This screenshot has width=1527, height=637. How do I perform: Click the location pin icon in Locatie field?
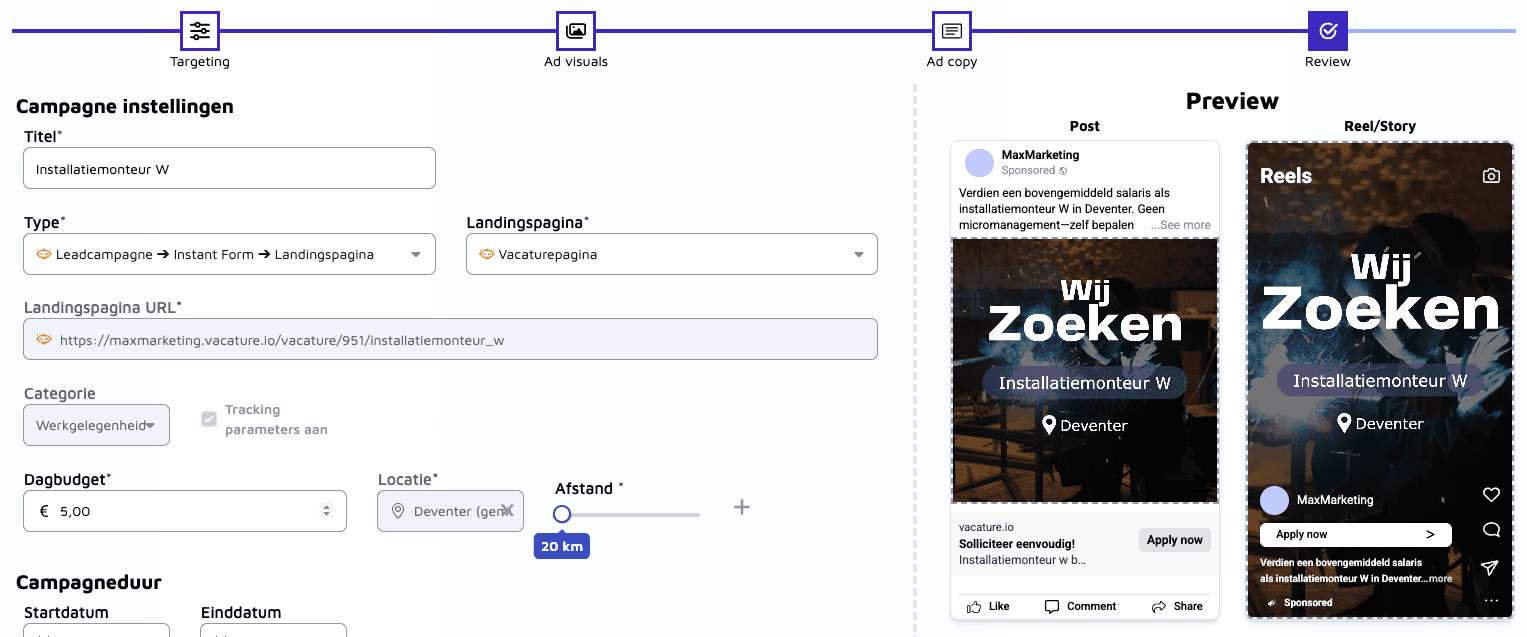[398, 511]
